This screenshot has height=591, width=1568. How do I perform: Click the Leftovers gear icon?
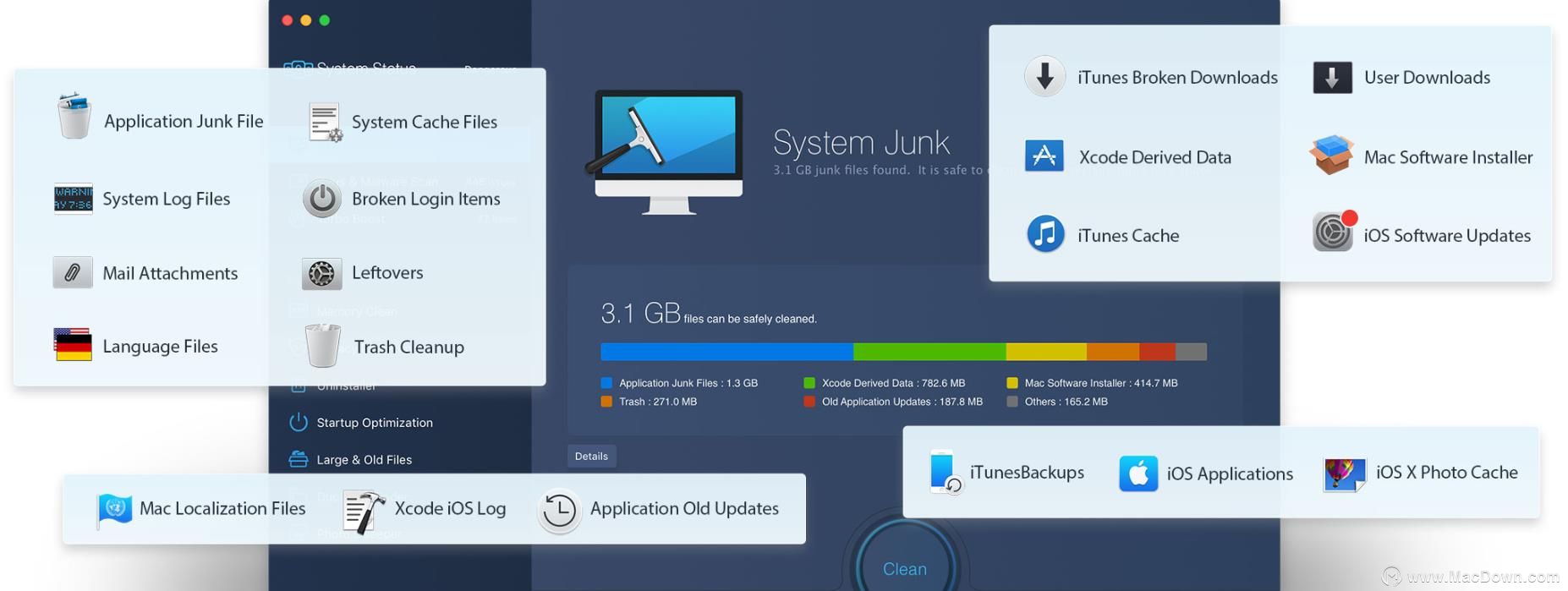pyautogui.click(x=321, y=273)
